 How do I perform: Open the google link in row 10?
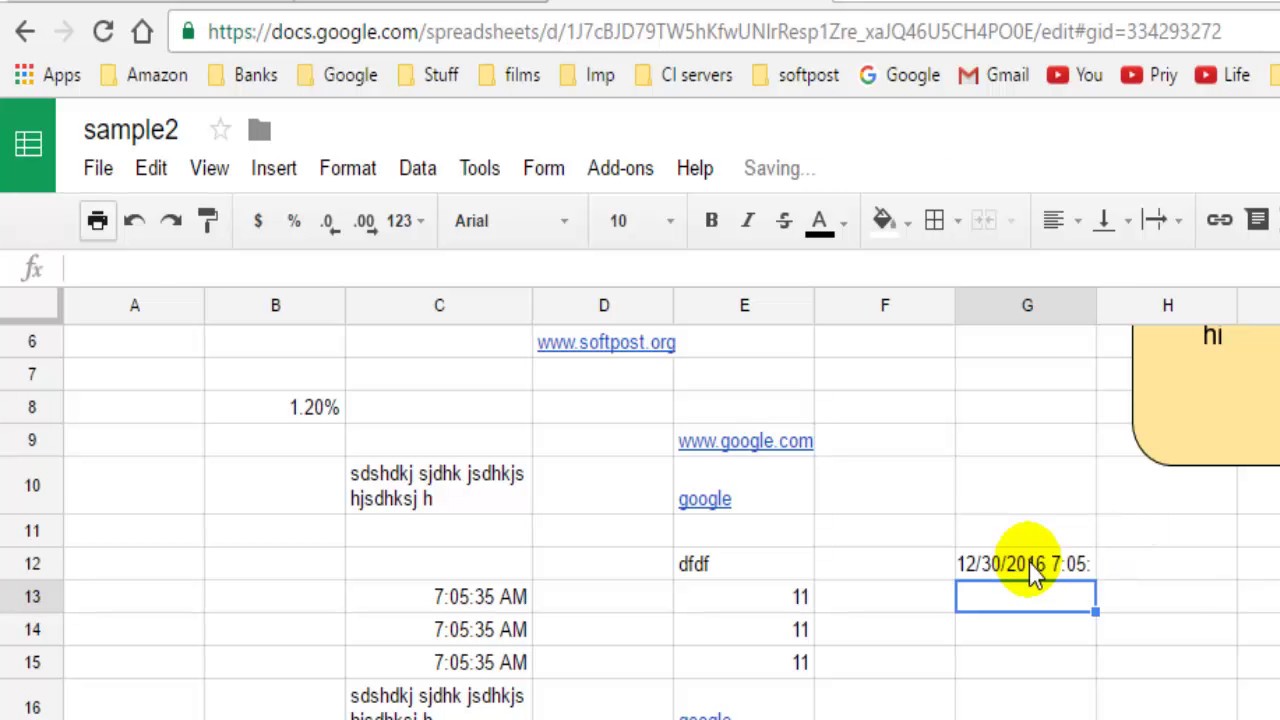pyautogui.click(x=704, y=499)
